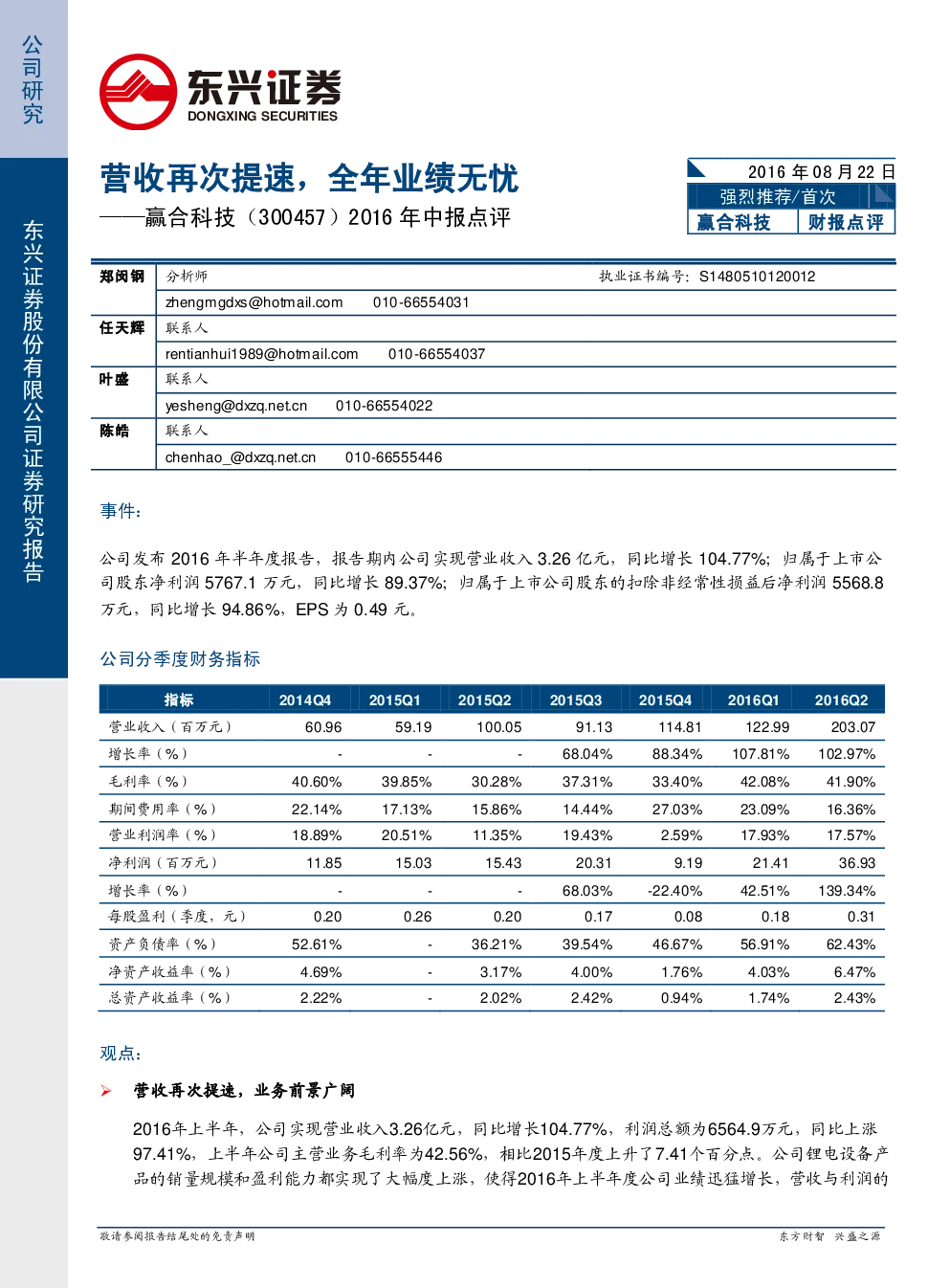
Task: Select the title 营收再次提速,全年业绩无忧
Action: click(x=310, y=179)
